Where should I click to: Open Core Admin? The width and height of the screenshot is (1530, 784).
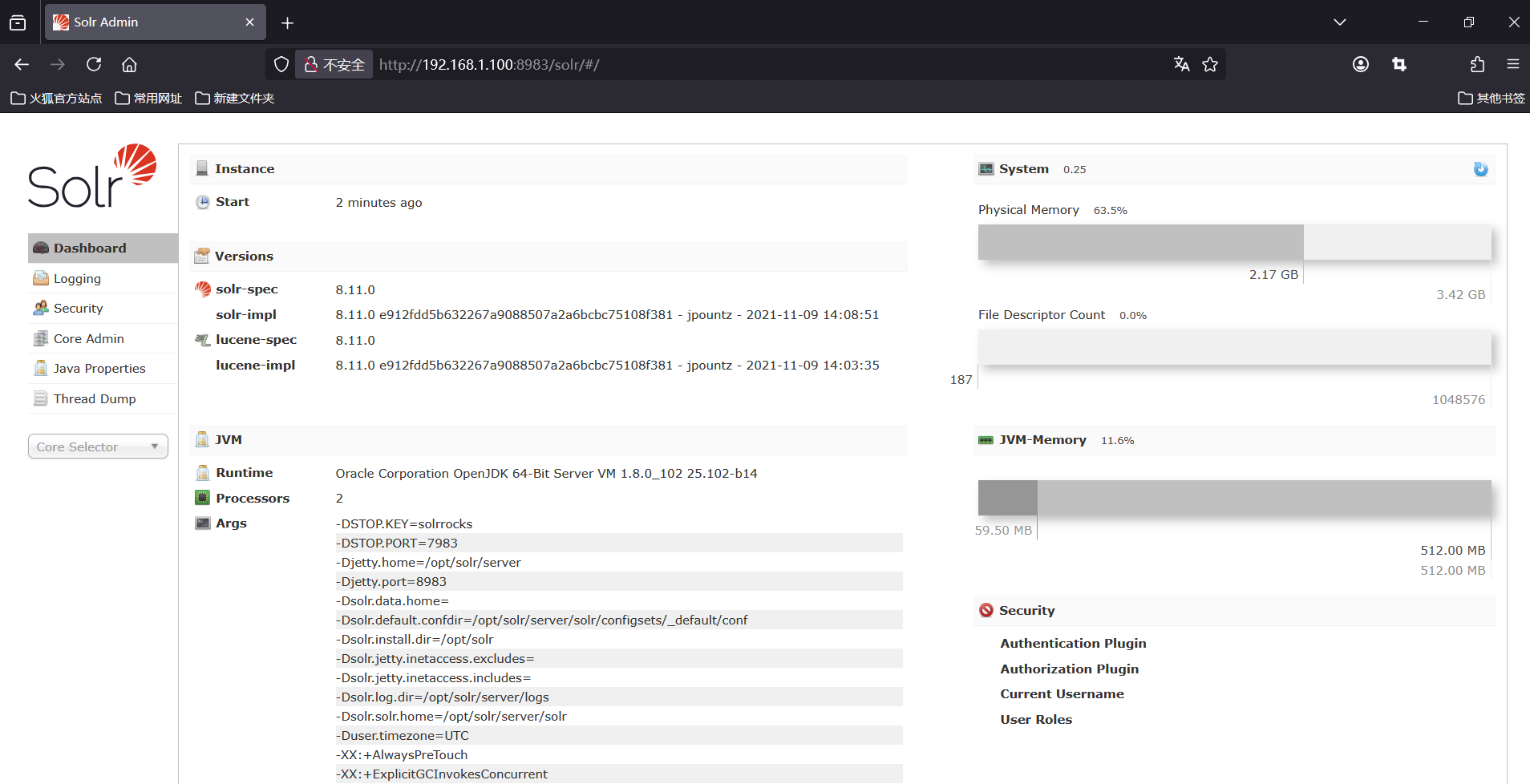(88, 339)
